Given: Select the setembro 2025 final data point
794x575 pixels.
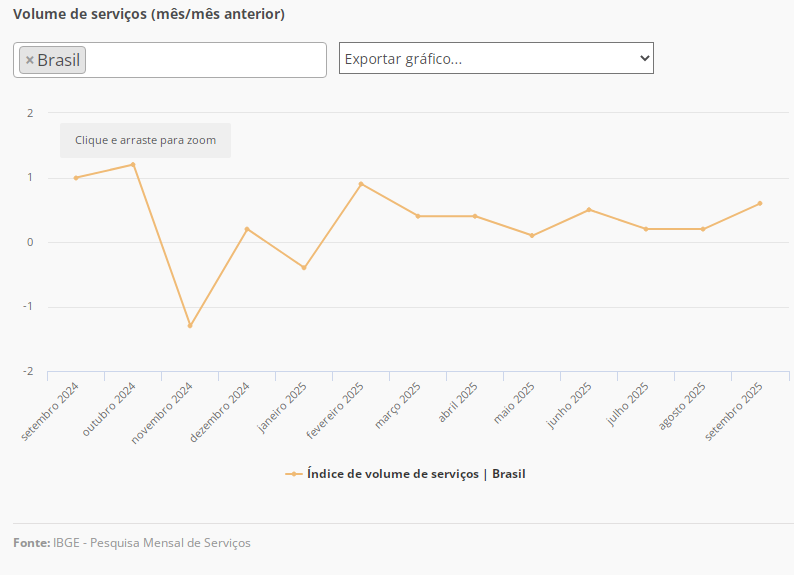Looking at the screenshot, I should [x=760, y=203].
